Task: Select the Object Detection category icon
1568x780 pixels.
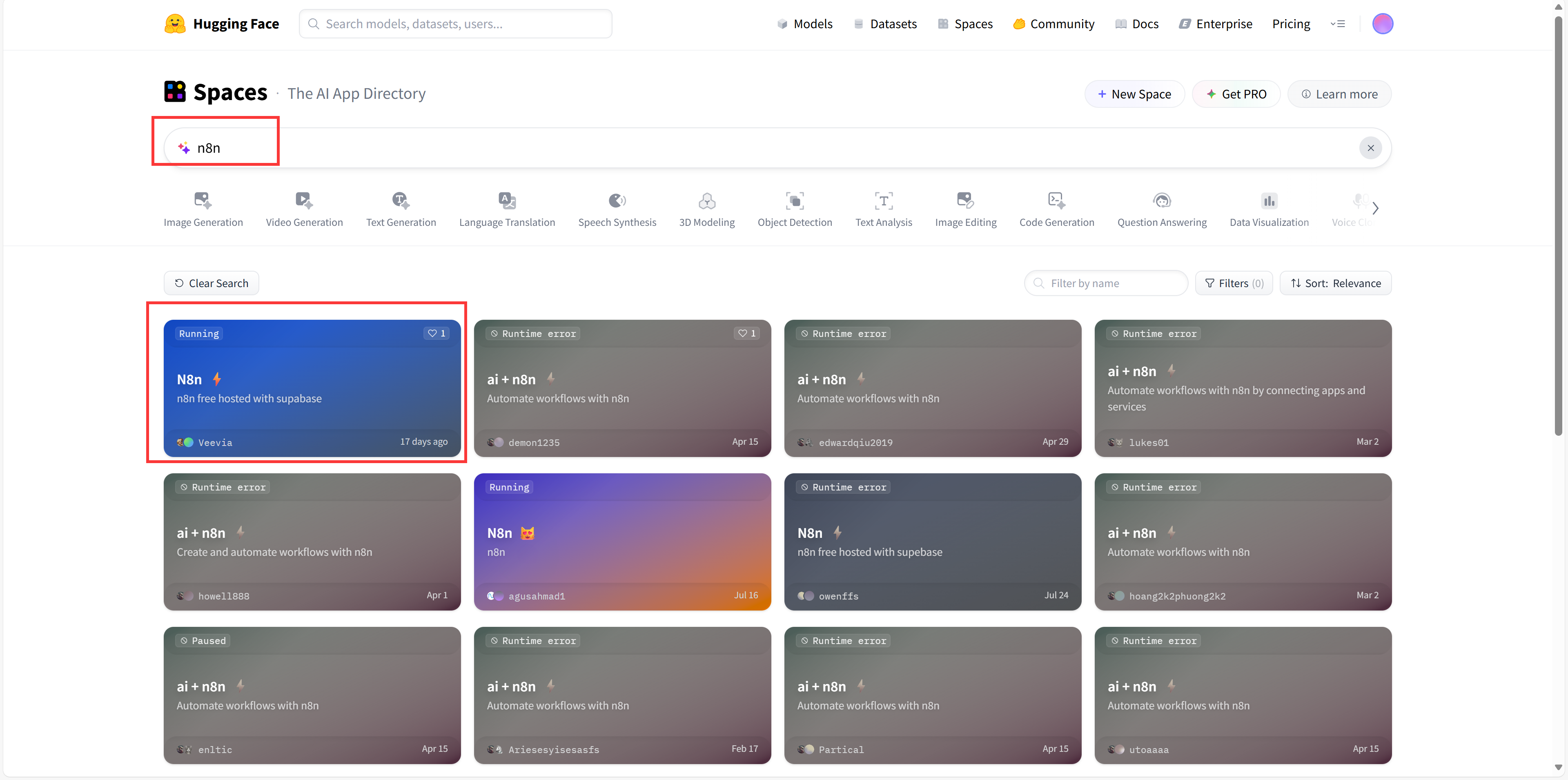Action: point(794,201)
